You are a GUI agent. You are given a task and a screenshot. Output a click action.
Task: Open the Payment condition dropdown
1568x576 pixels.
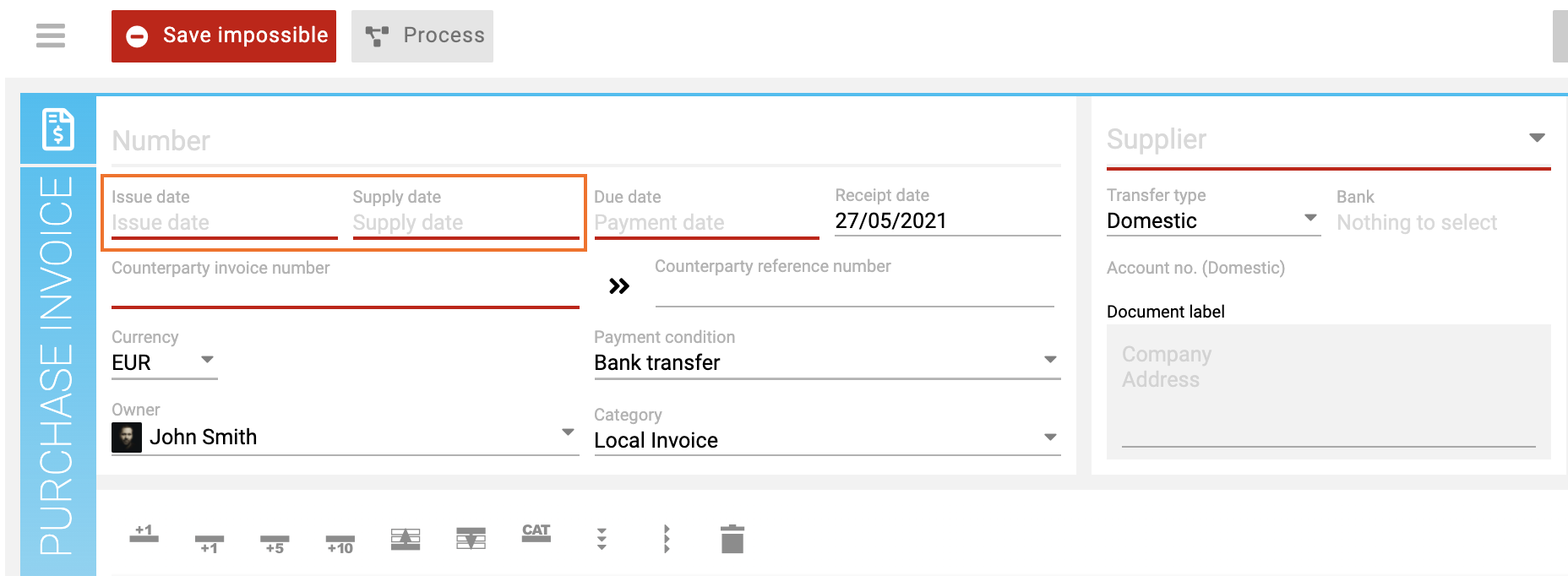point(828,363)
